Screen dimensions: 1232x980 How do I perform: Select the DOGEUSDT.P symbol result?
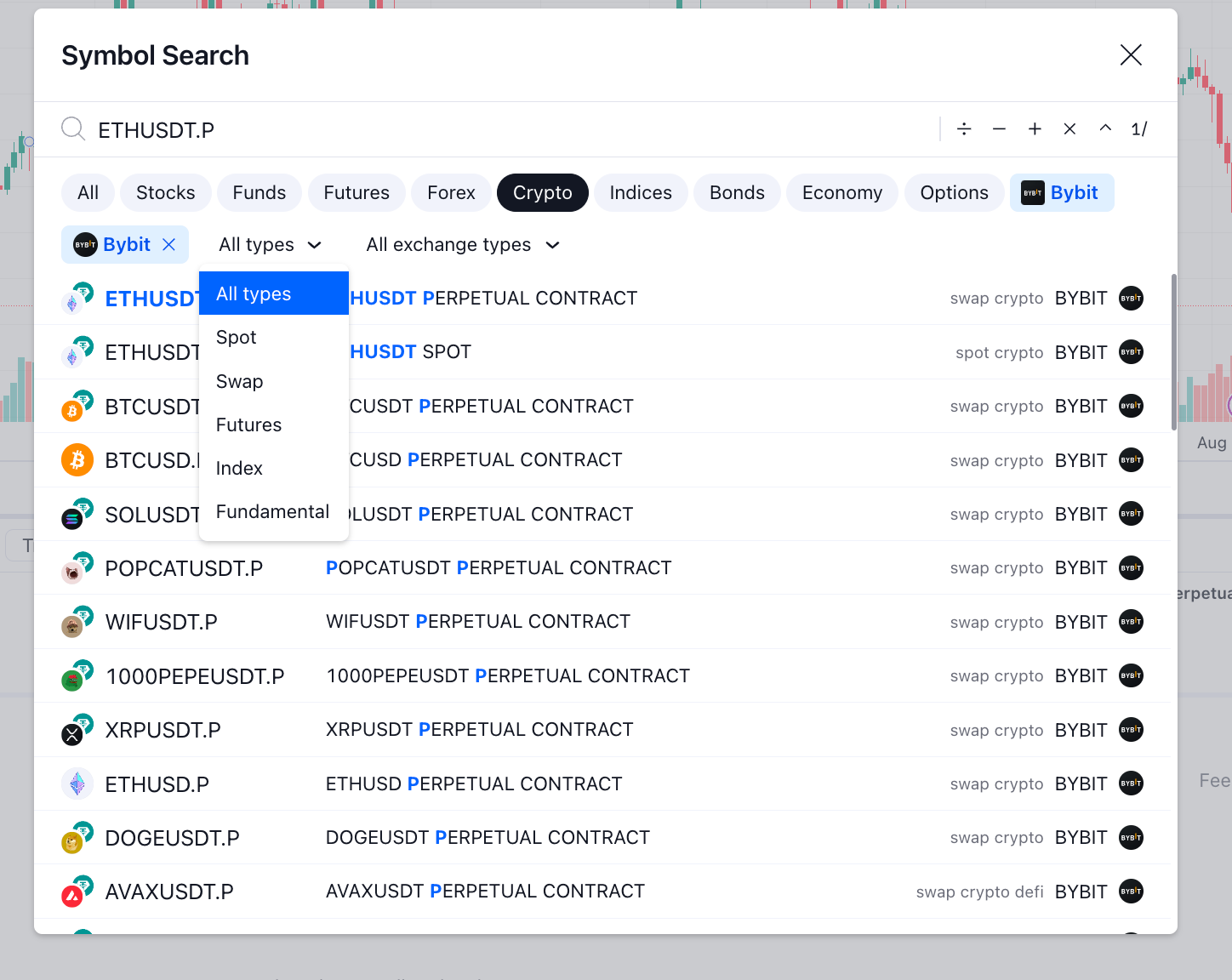(602, 838)
